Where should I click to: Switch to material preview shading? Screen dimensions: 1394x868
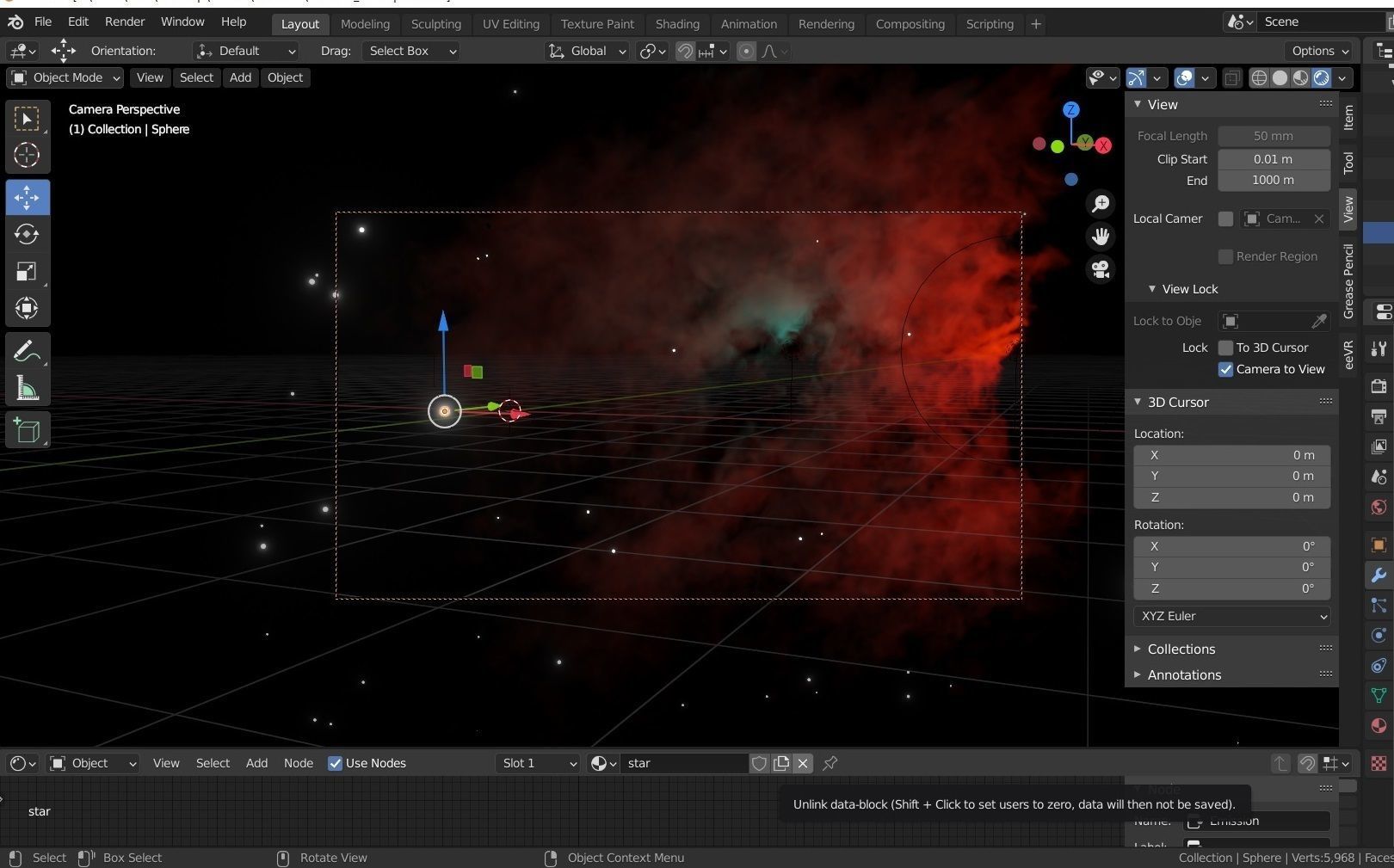point(1300,78)
